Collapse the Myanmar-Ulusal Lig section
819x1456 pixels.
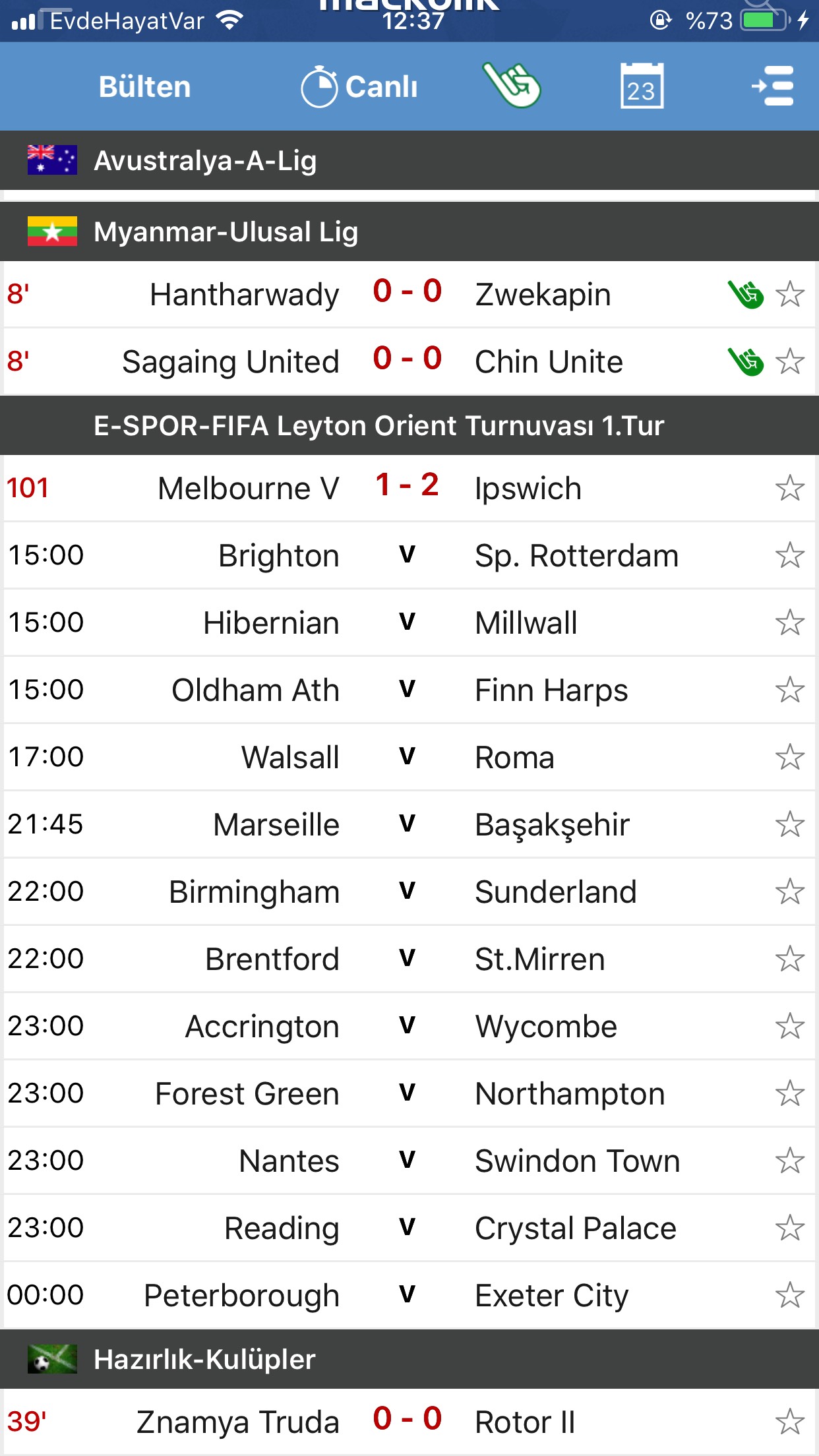409,231
